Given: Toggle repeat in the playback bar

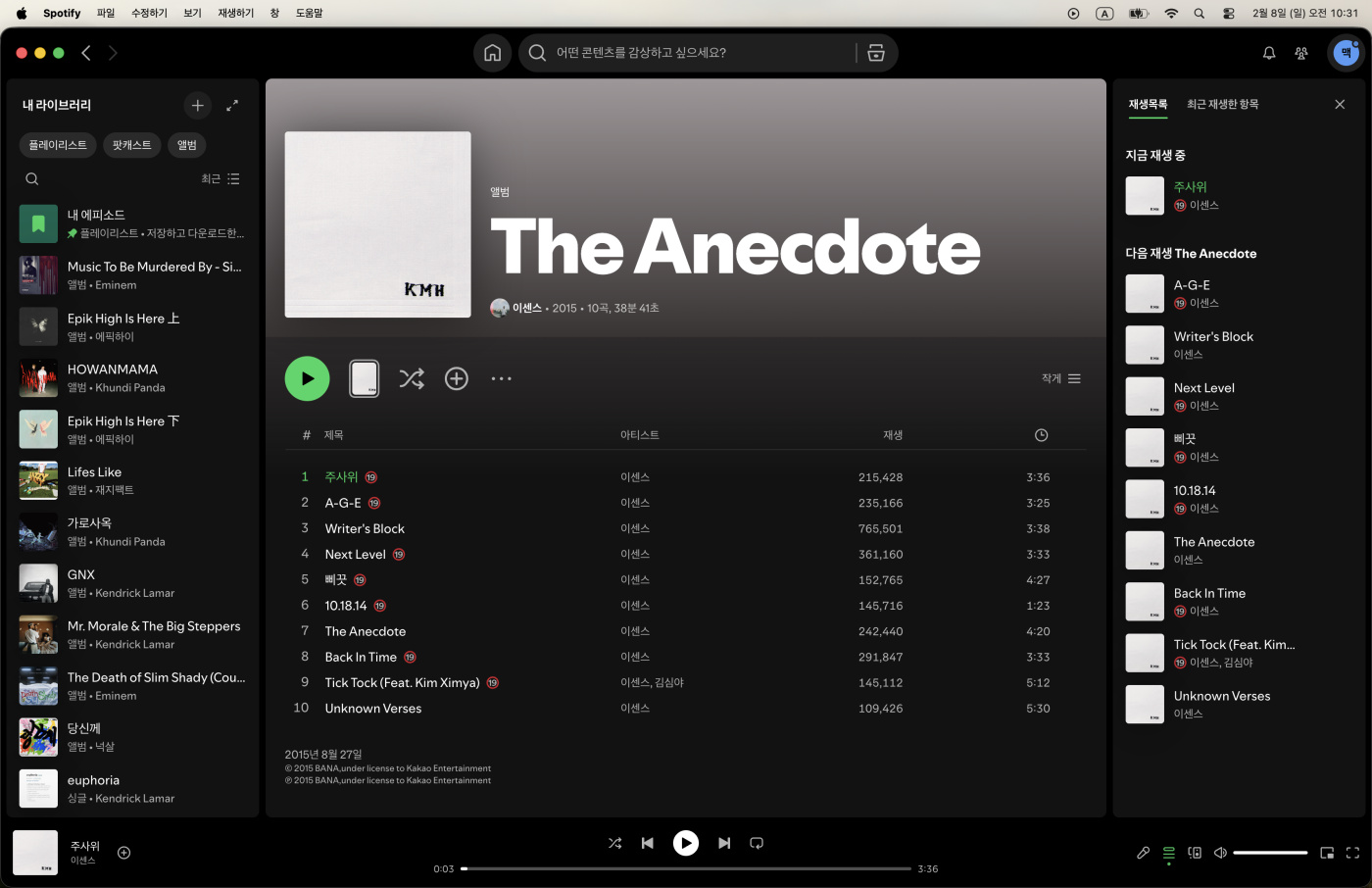Looking at the screenshot, I should (757, 843).
